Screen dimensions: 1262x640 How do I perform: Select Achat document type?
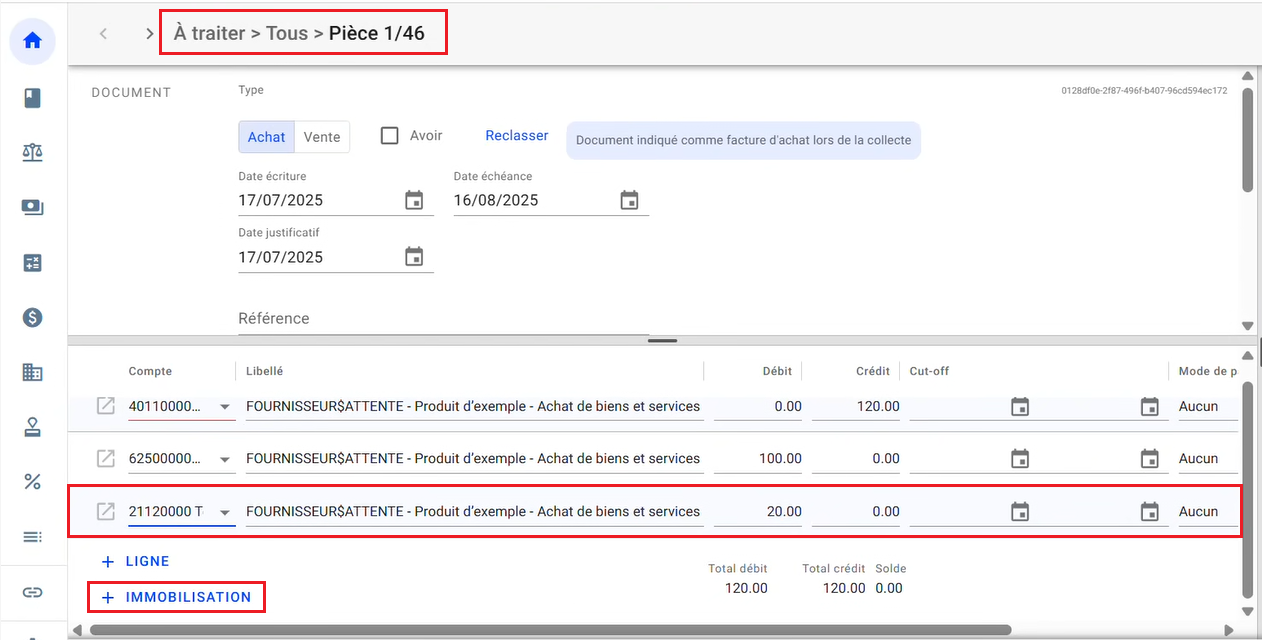[267, 137]
